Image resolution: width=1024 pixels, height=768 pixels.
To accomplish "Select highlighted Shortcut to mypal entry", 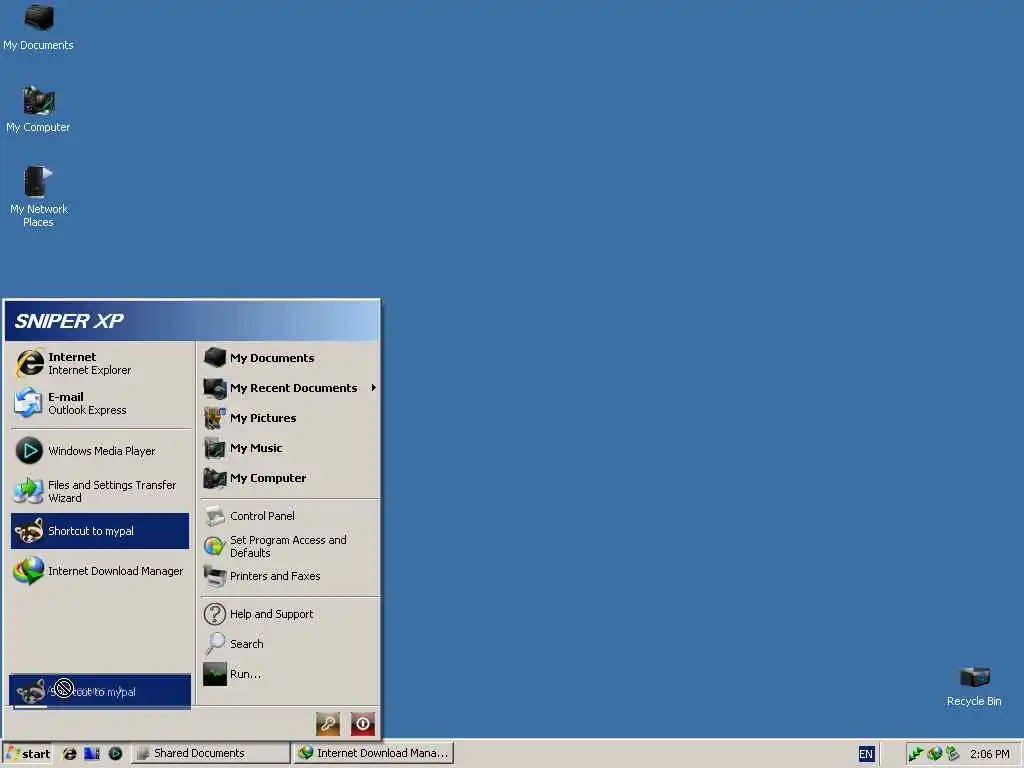I will tap(101, 531).
